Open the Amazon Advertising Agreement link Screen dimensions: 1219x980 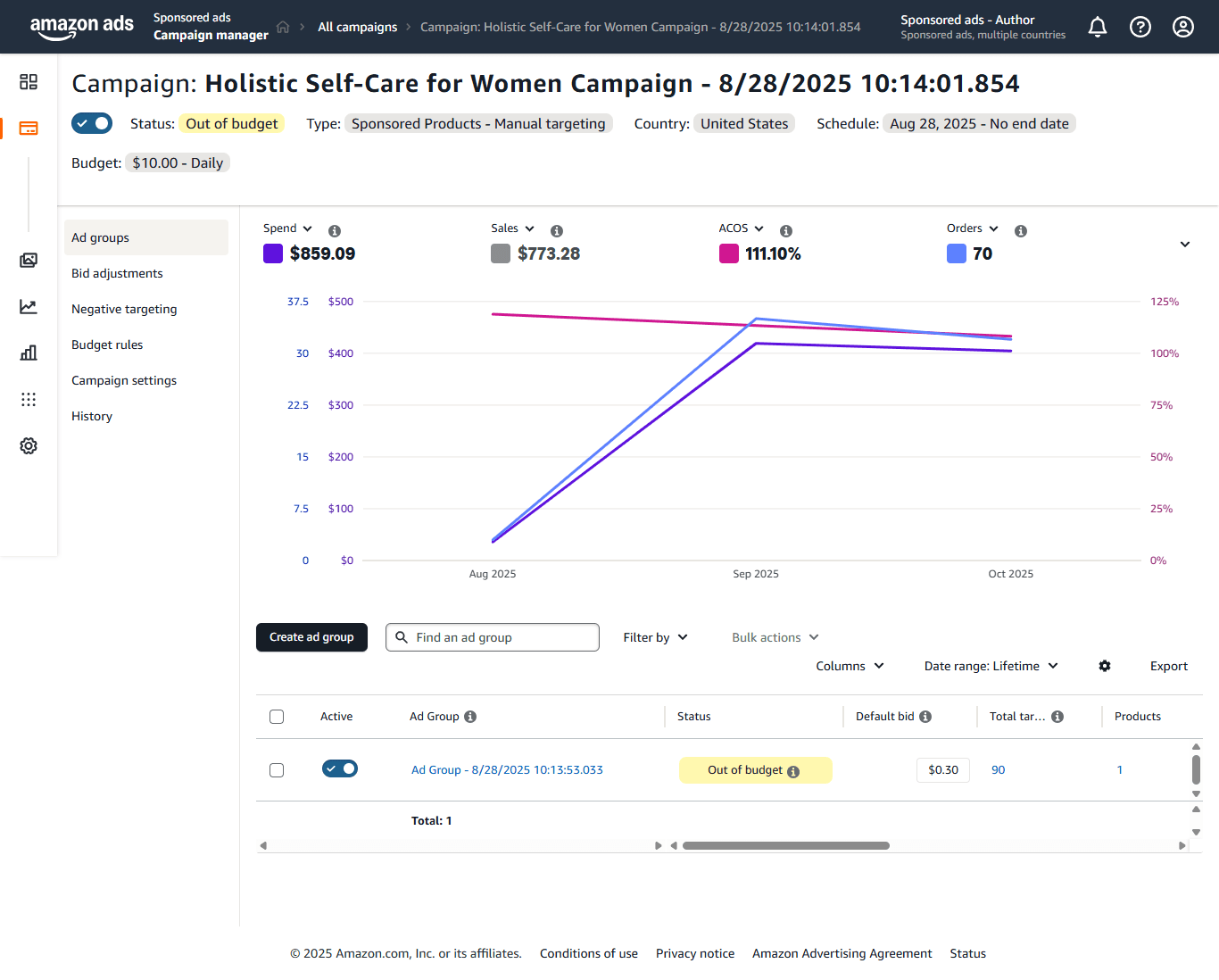(842, 953)
